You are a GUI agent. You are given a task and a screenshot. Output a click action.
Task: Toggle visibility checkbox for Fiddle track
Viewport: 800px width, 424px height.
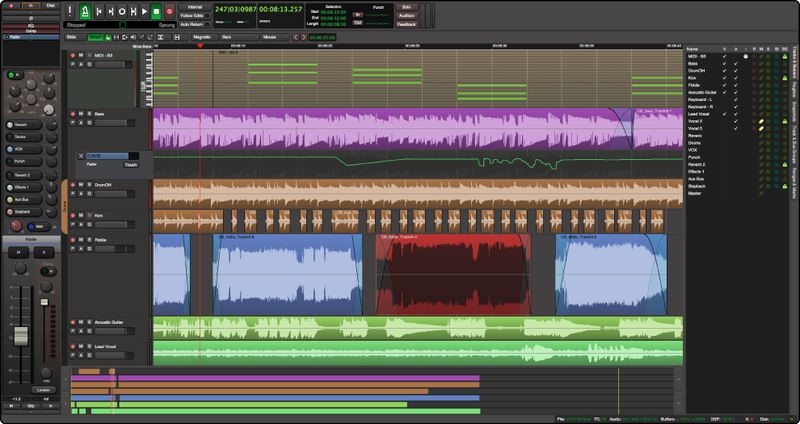724,83
